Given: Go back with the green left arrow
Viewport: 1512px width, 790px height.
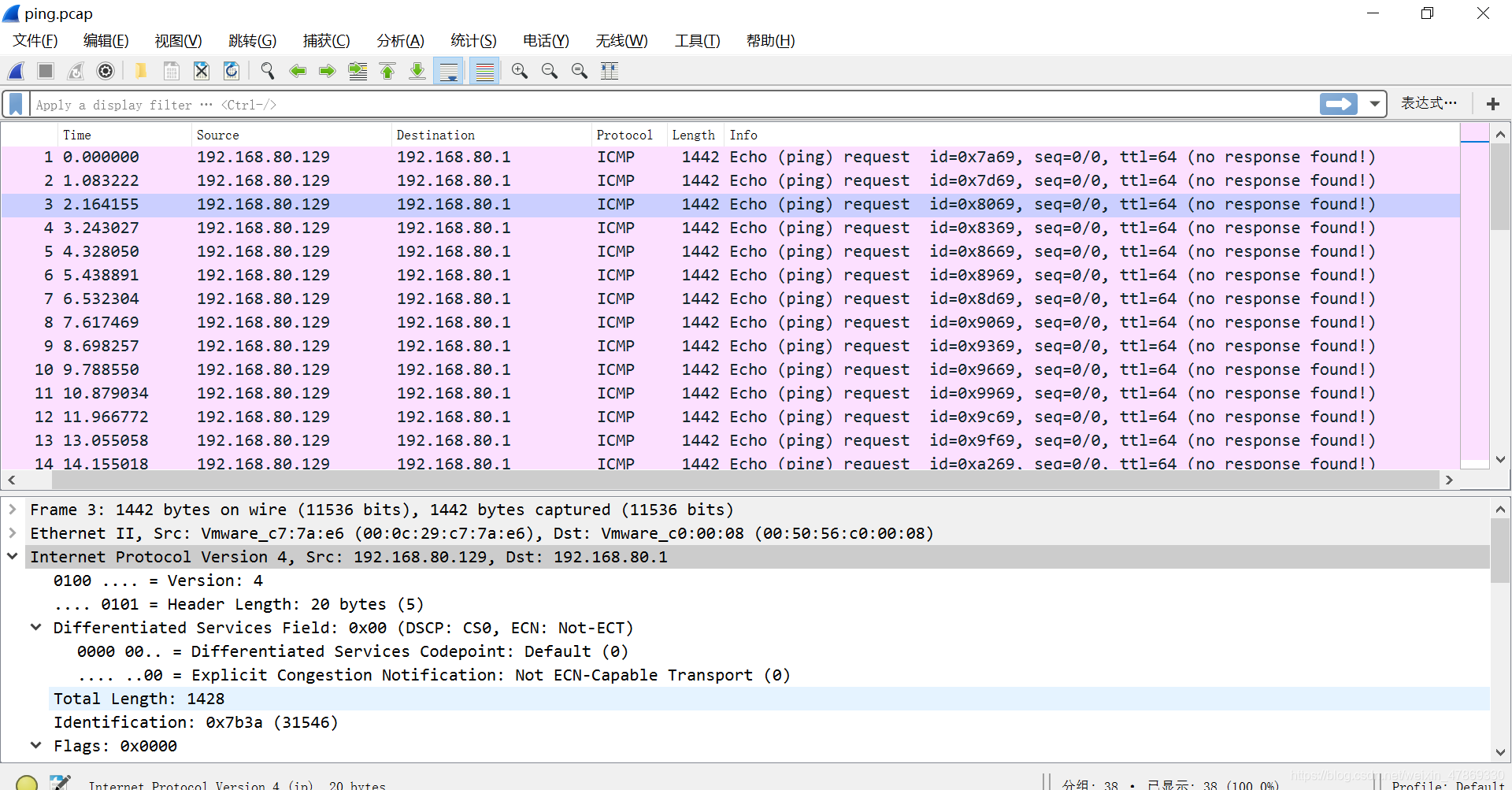Looking at the screenshot, I should 298,71.
